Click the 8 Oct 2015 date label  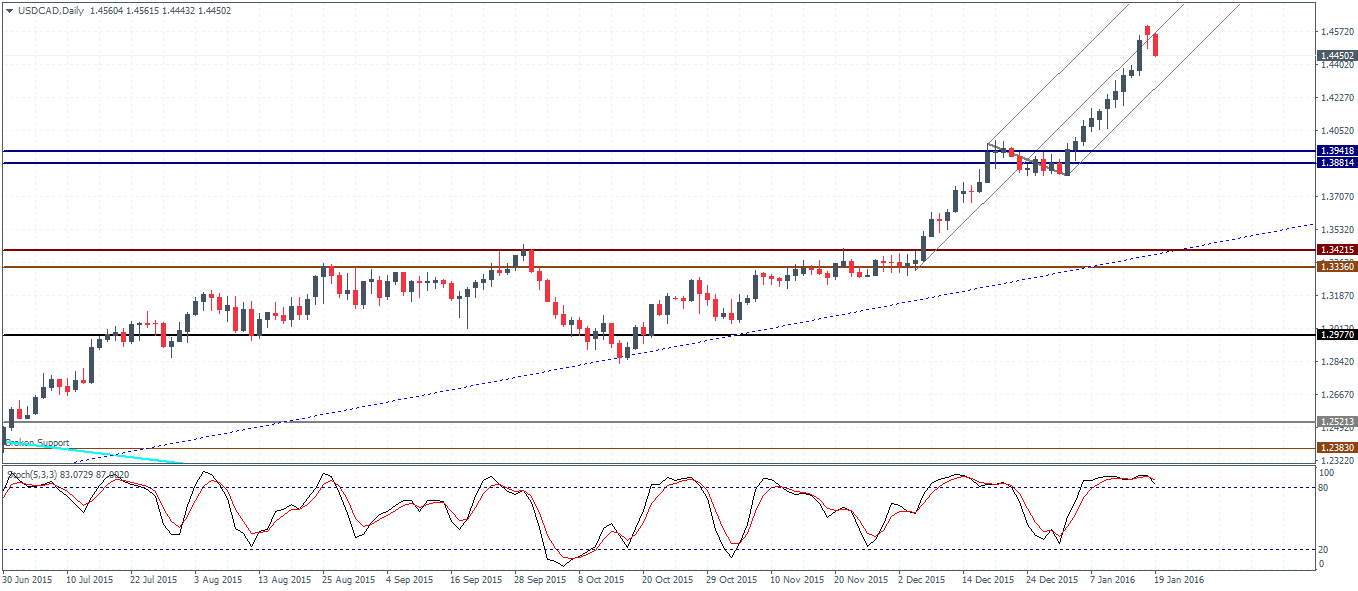tap(602, 579)
